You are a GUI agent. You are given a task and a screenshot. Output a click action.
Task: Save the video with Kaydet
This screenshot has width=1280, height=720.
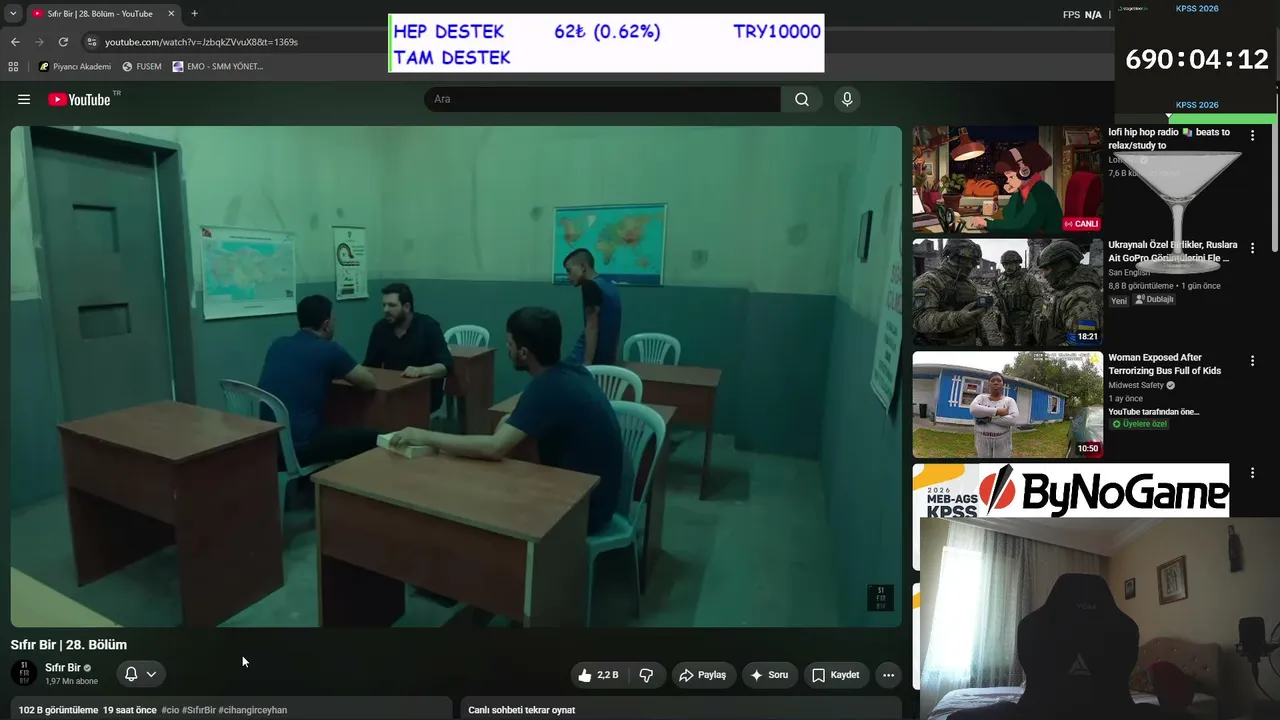click(835, 675)
